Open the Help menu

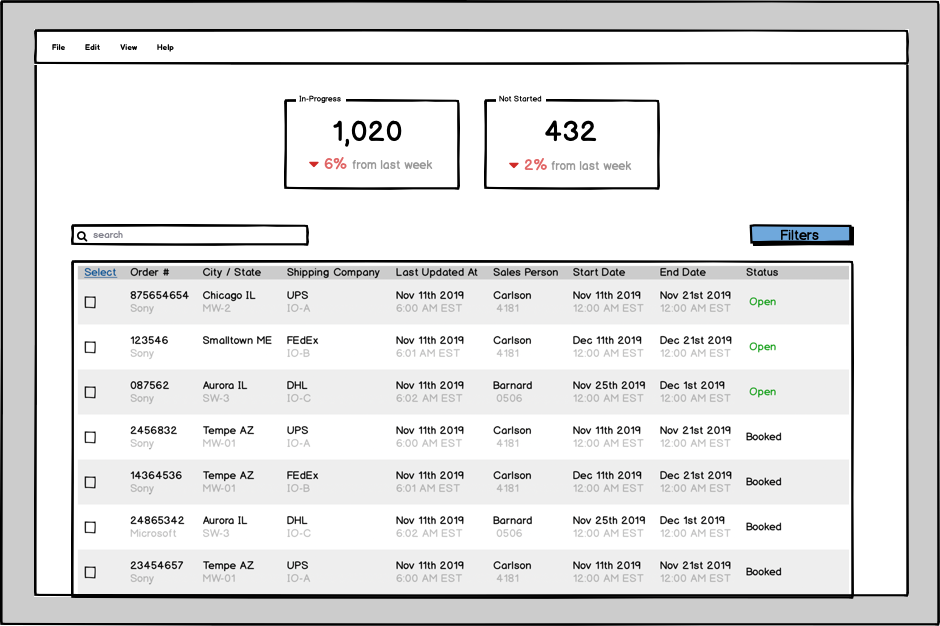pyautogui.click(x=165, y=47)
